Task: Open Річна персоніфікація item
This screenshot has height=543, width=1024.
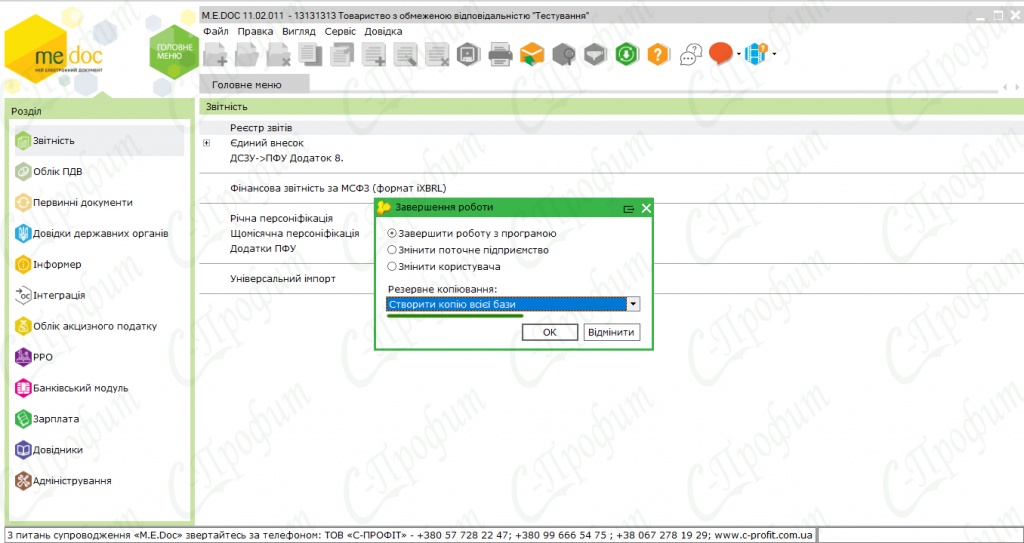Action: (x=282, y=218)
